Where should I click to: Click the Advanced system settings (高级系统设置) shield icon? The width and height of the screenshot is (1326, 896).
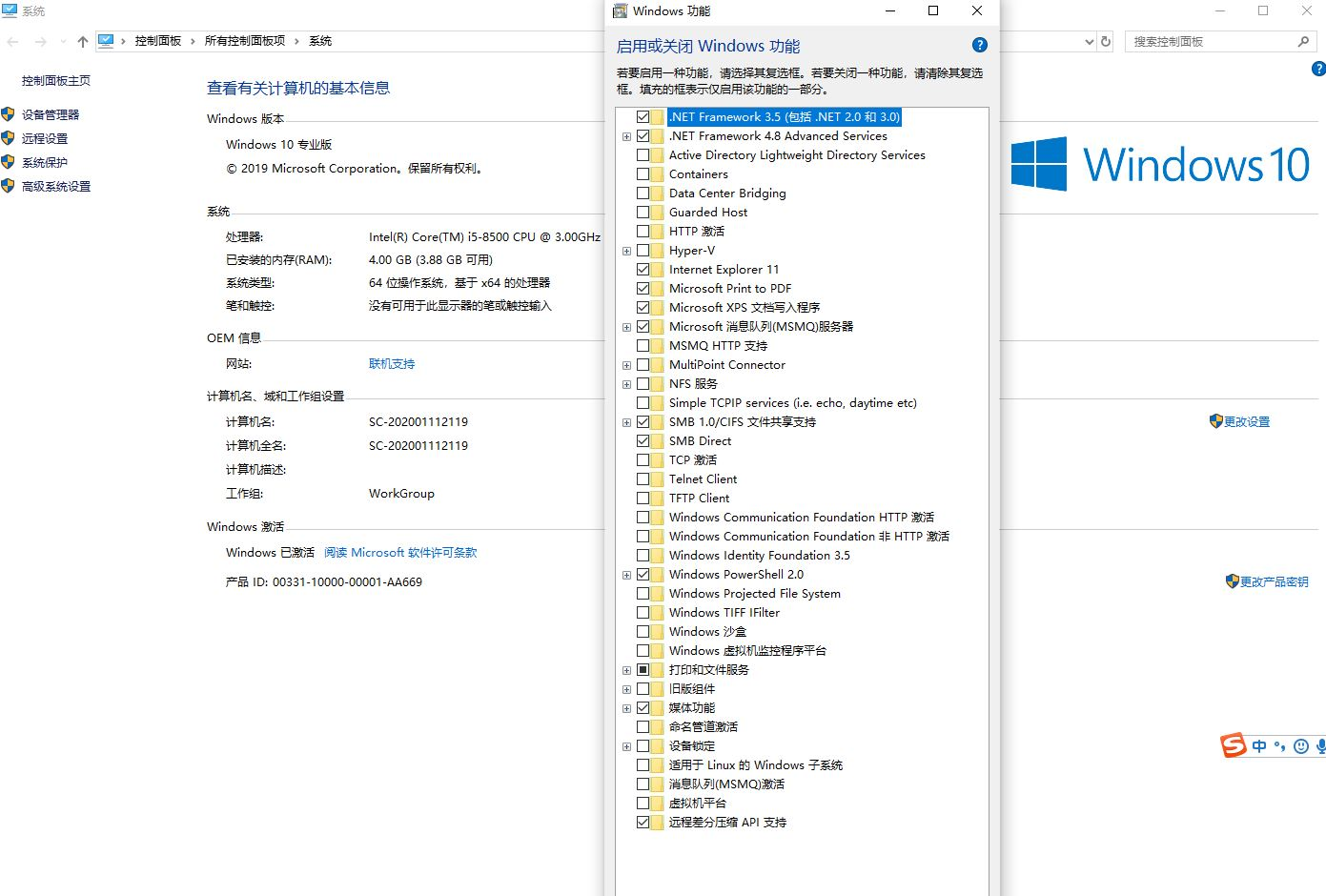point(8,186)
